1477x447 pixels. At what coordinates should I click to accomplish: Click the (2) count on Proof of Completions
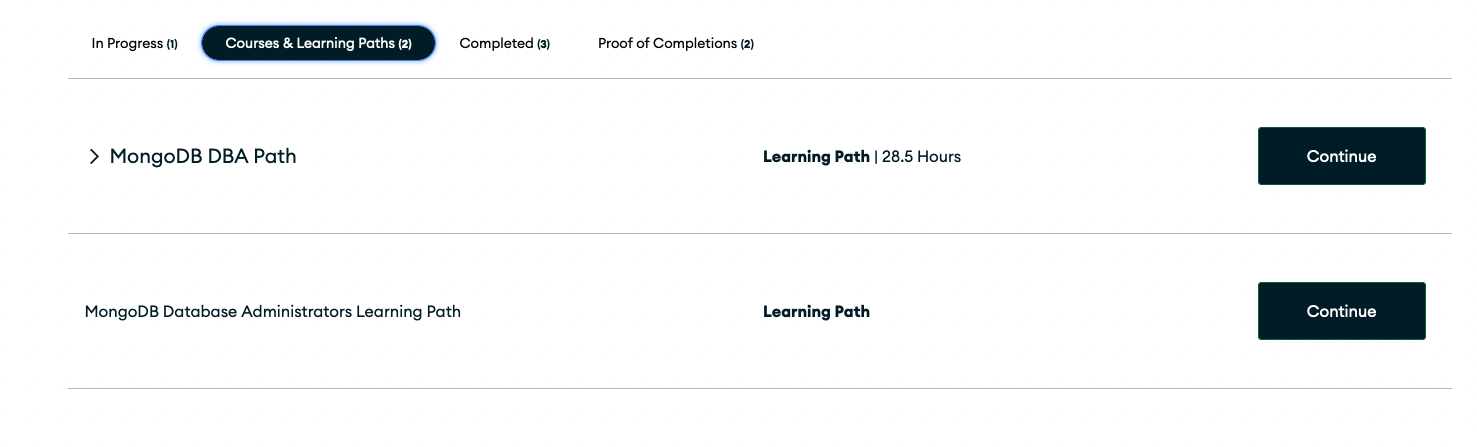click(x=747, y=44)
